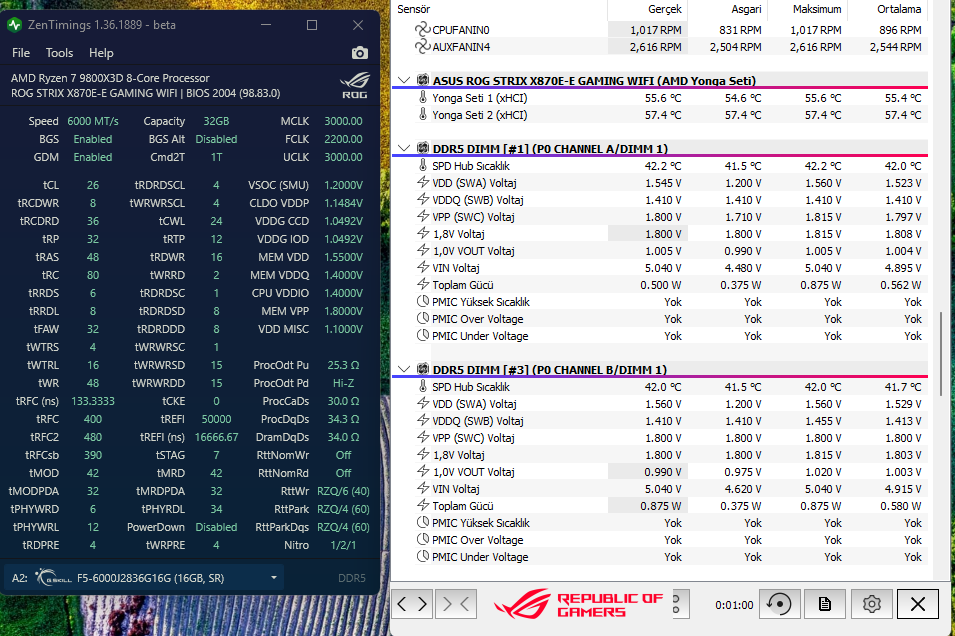Click the VSOC (SMU) 1.2000V value

[x=343, y=185]
